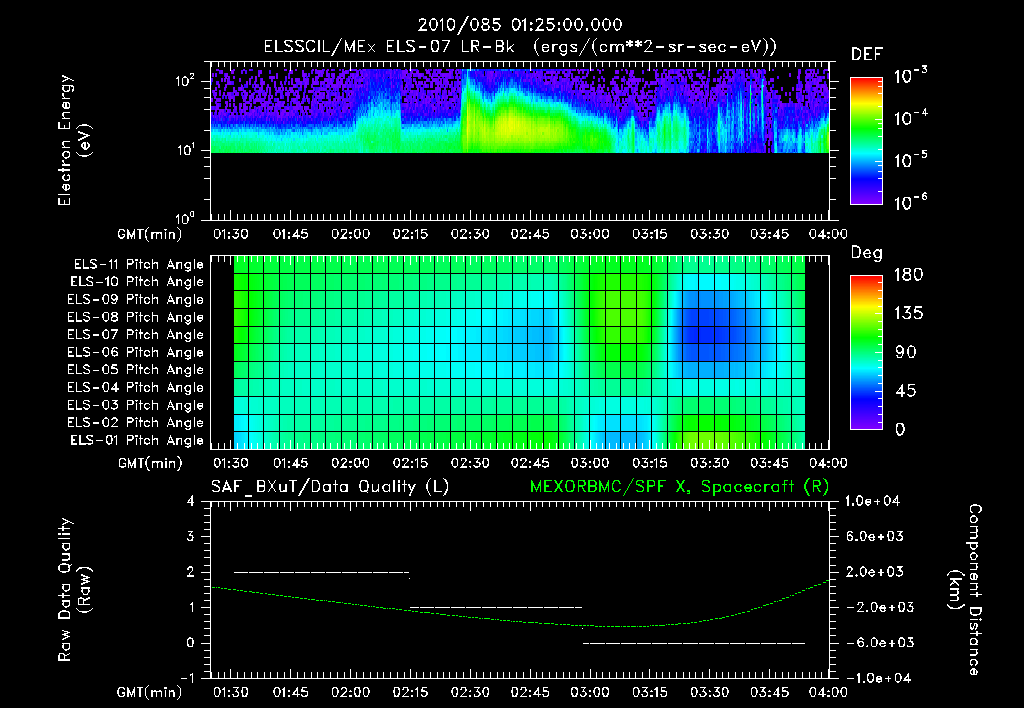The width and height of the screenshot is (1024, 708).
Task: Click the ELS-03 Pitch Angle row label
Action: (135, 405)
